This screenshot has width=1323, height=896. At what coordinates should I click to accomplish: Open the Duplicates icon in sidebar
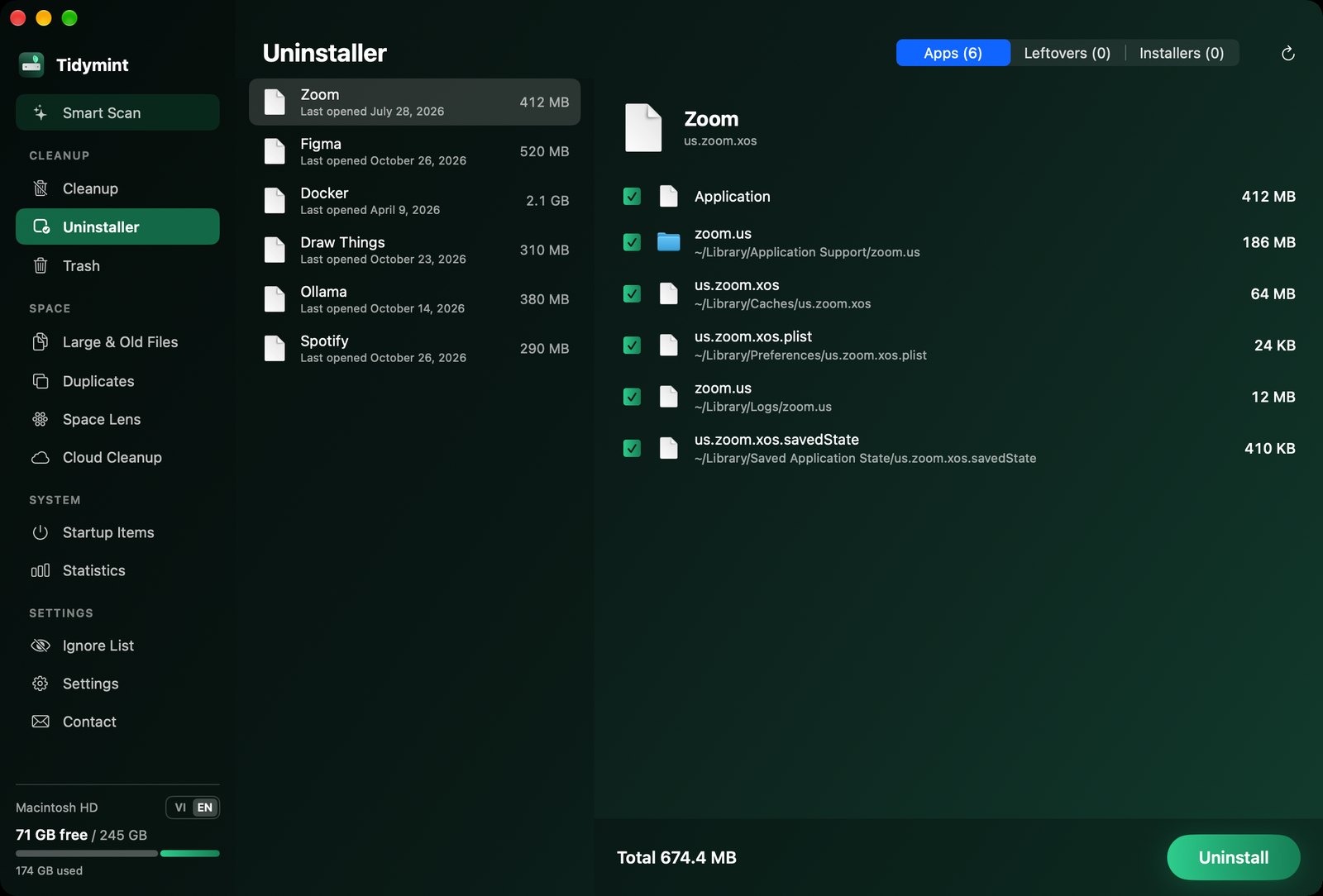[x=40, y=381]
